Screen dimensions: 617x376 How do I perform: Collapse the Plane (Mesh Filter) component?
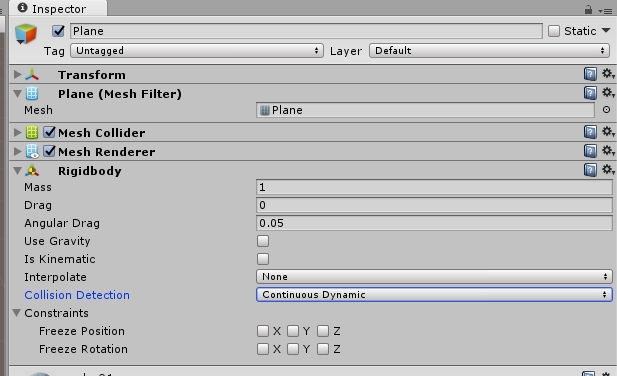pos(17,94)
